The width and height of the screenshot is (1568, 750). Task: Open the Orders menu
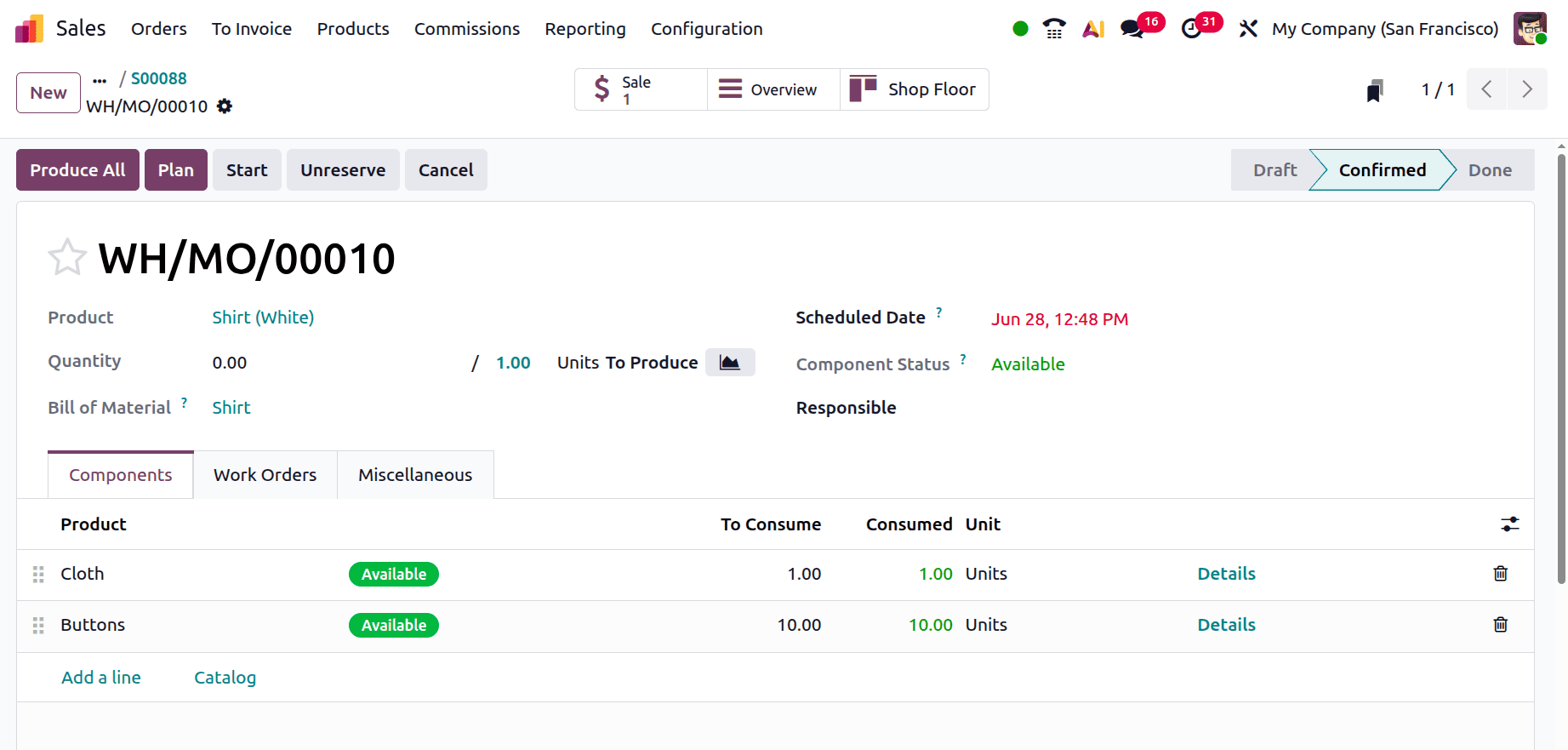click(159, 29)
